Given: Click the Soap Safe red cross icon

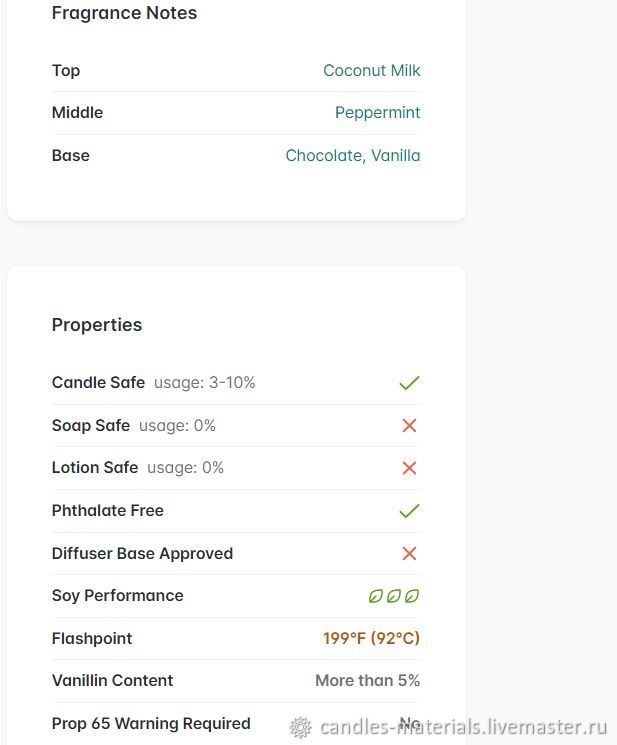Looking at the screenshot, I should click(409, 425).
